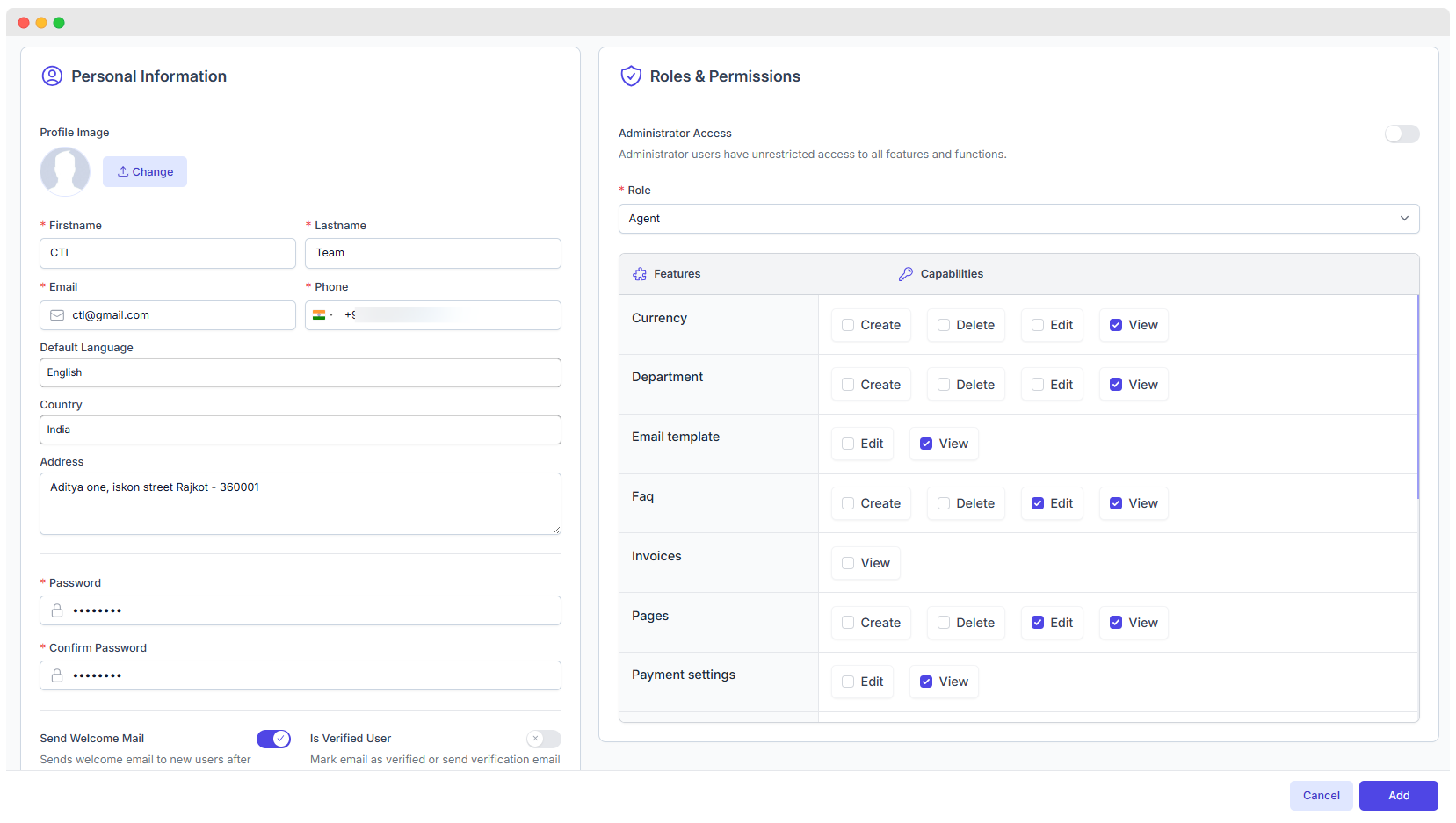
Task: Click the Email input field
Action: click(168, 315)
